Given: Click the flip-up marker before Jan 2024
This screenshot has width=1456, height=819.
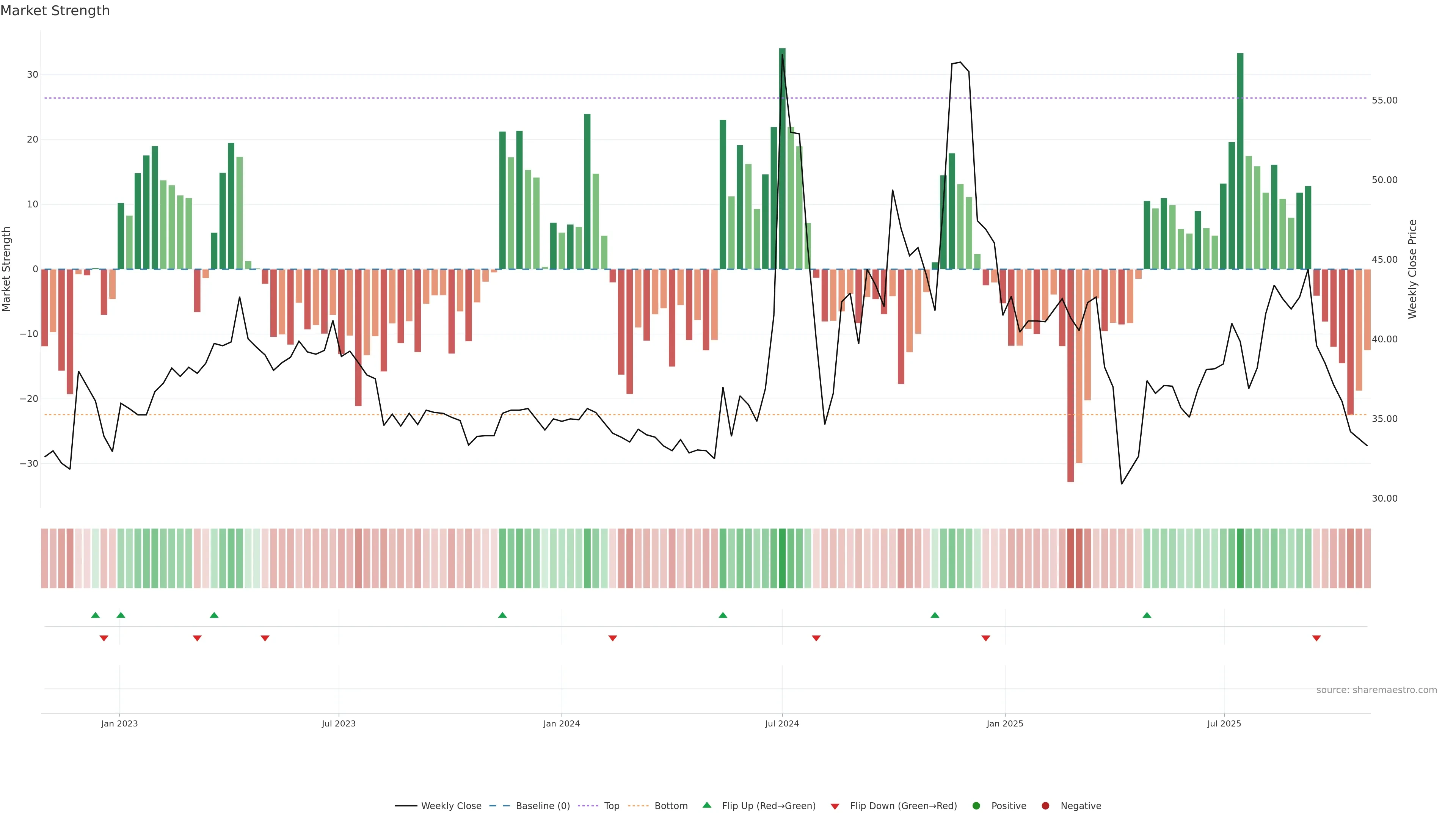Looking at the screenshot, I should (x=502, y=615).
